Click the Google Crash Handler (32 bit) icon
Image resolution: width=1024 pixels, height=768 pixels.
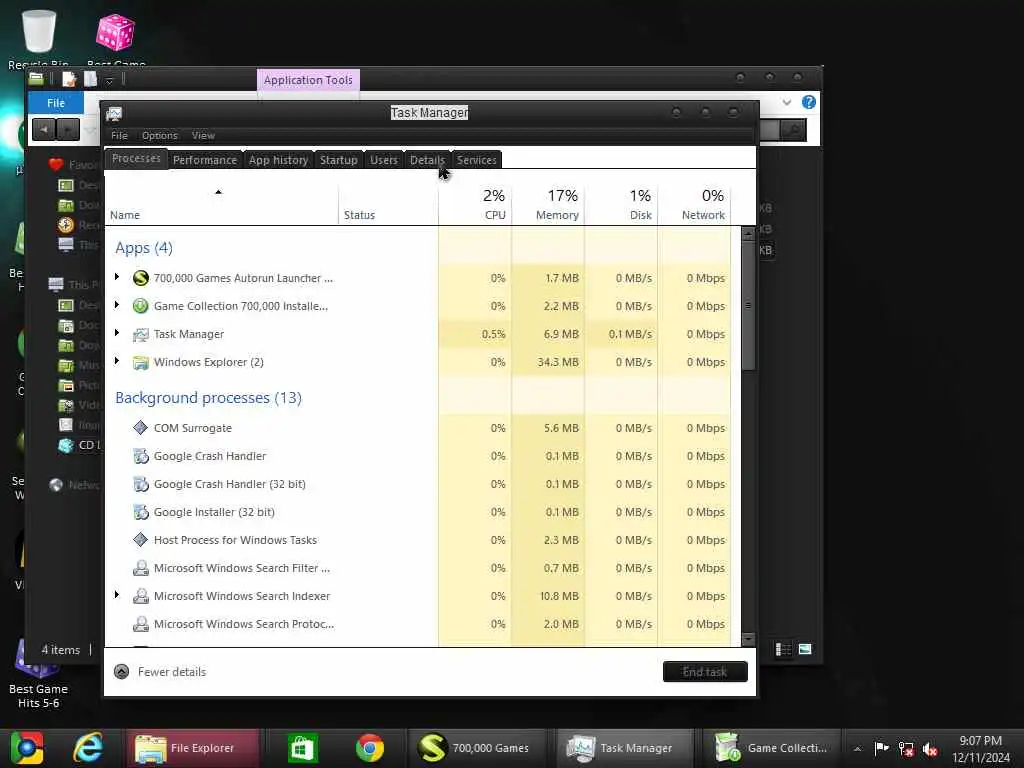click(x=140, y=485)
